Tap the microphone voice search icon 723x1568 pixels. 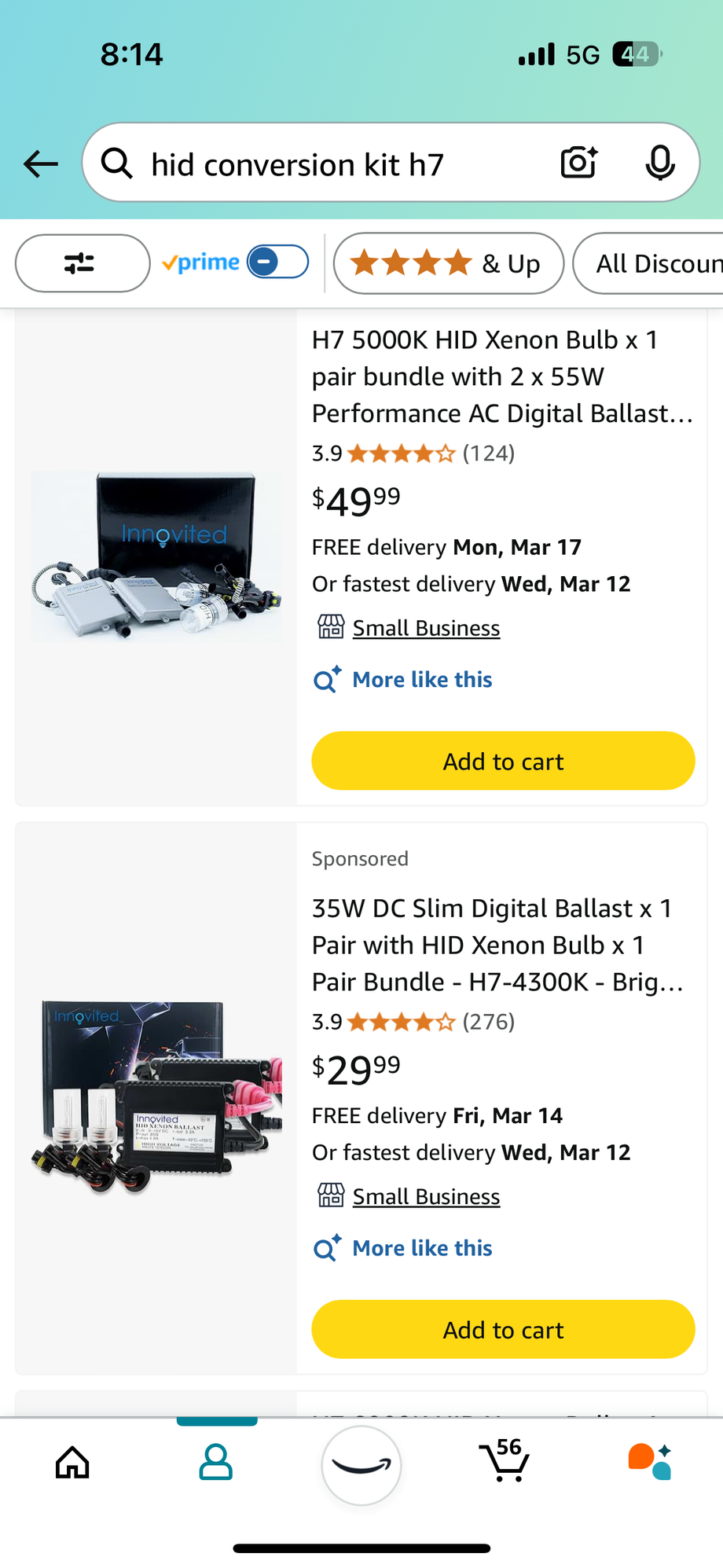click(x=659, y=163)
